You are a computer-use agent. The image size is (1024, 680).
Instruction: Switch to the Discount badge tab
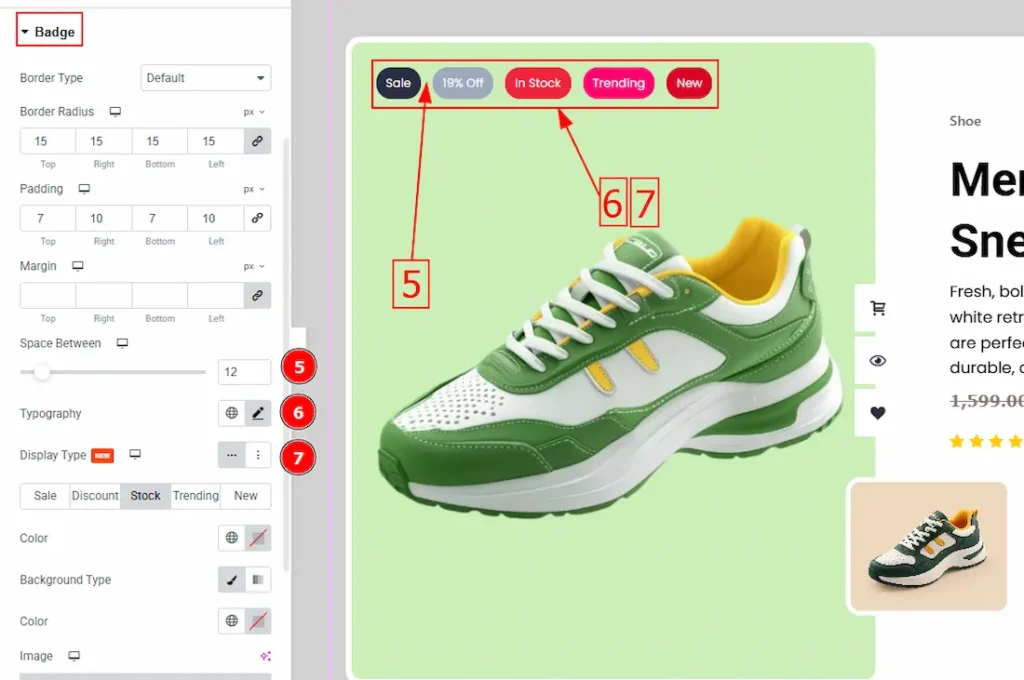click(95, 496)
